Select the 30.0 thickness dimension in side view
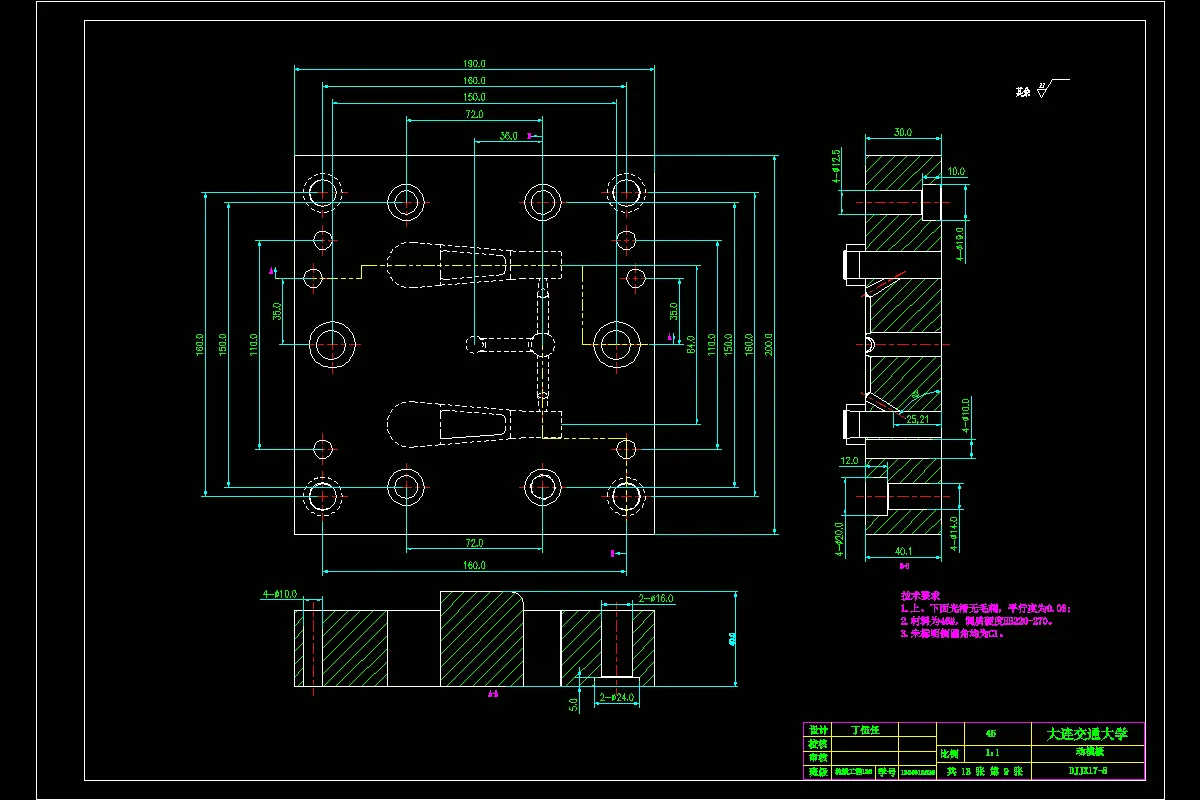The image size is (1200, 800). click(903, 132)
